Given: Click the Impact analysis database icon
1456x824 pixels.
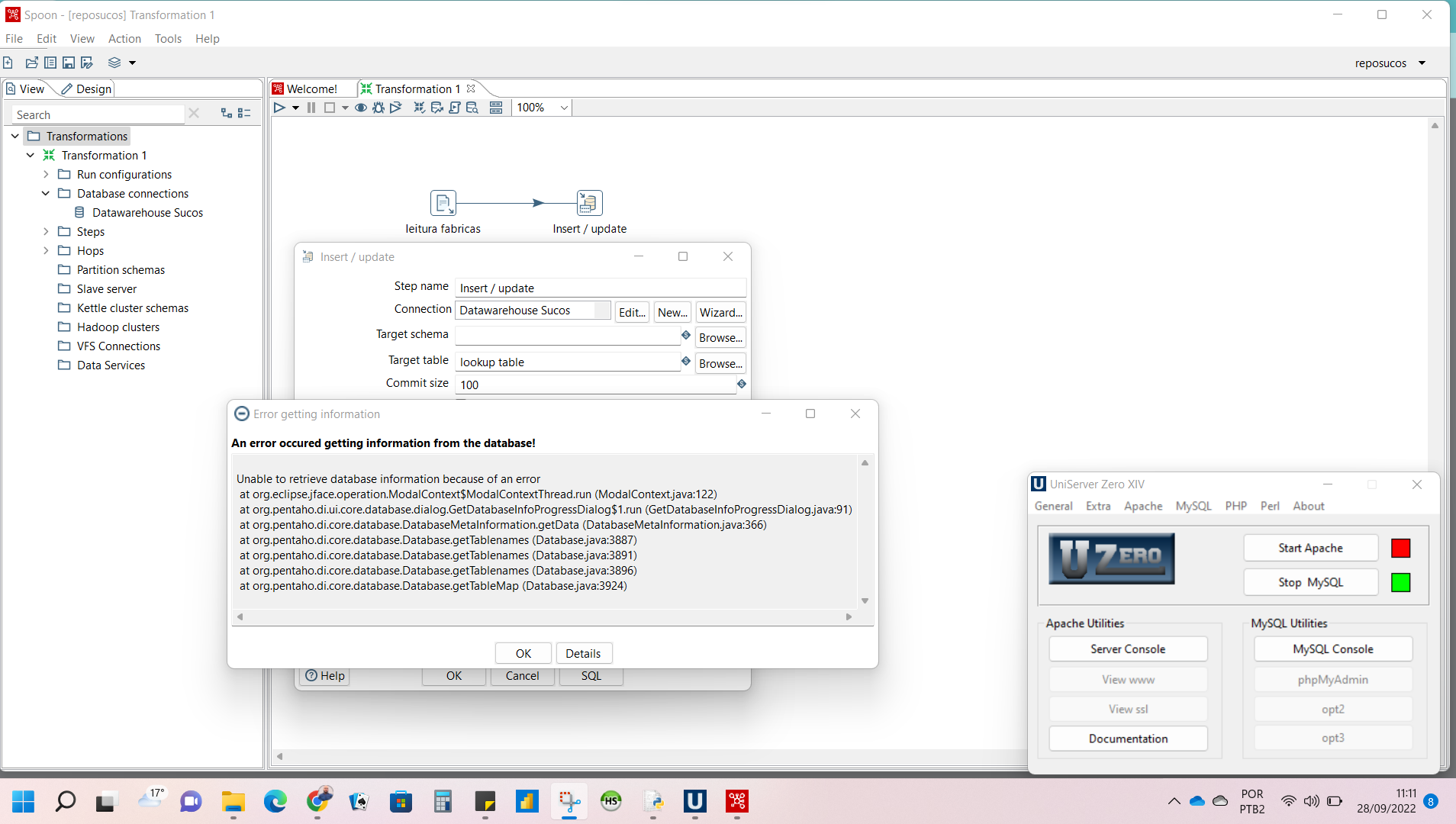Looking at the screenshot, I should (x=437, y=108).
